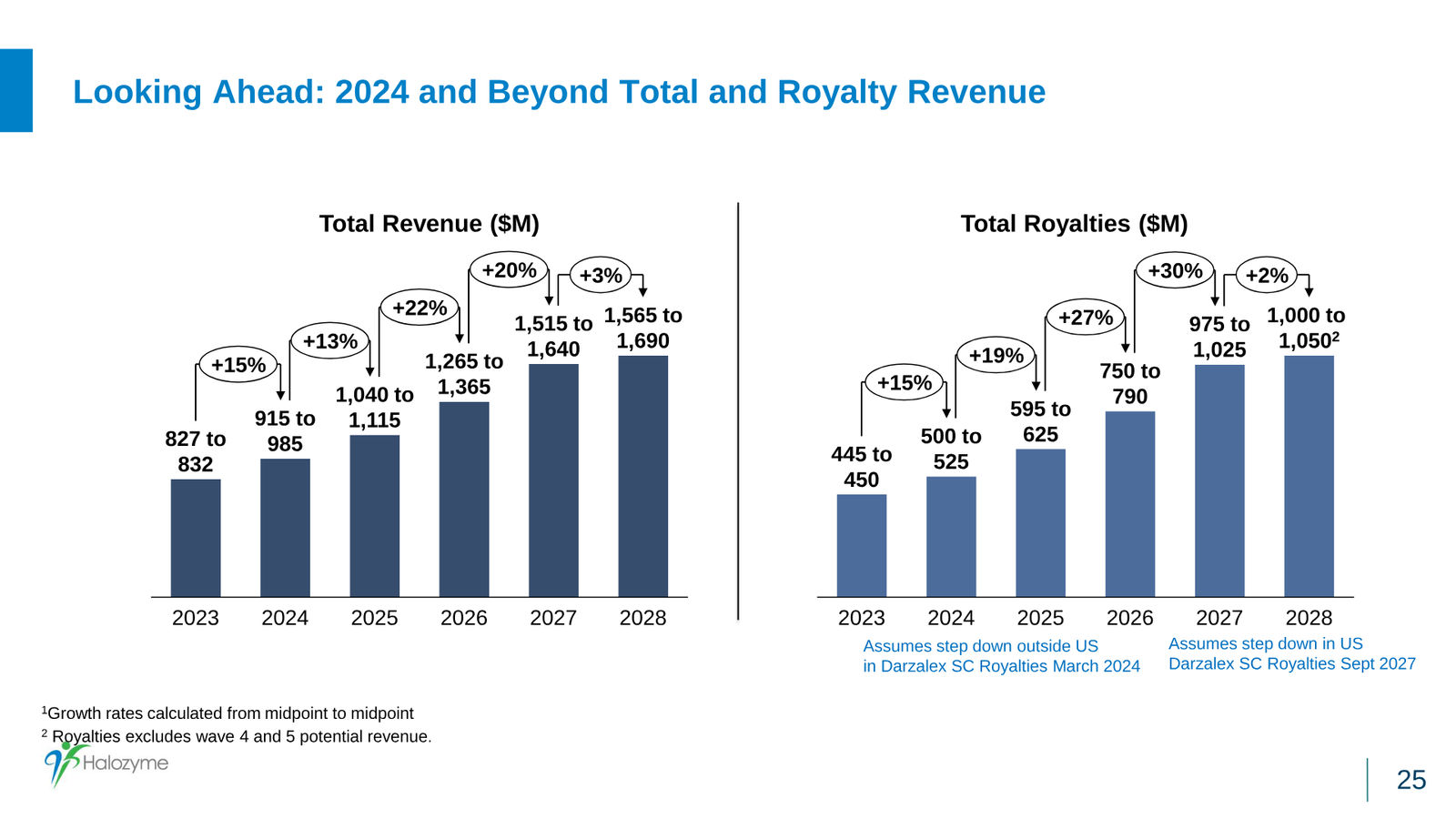Click the 2026 royalties bar labeled 750 to 790
The image size is (1456, 819).
[1130, 504]
